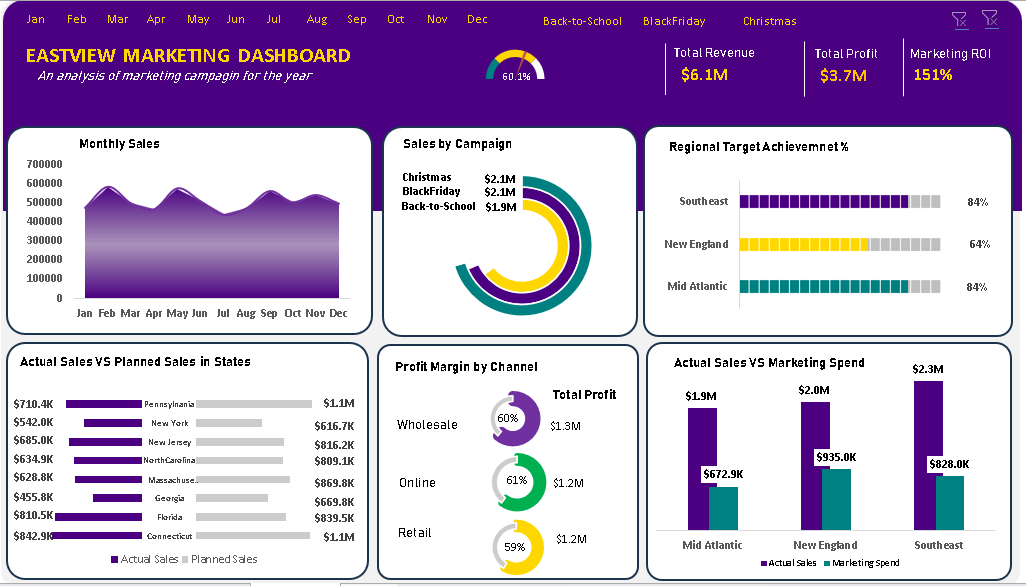
Task: Click the purple Wholesale 60% donut
Action: coord(516,419)
